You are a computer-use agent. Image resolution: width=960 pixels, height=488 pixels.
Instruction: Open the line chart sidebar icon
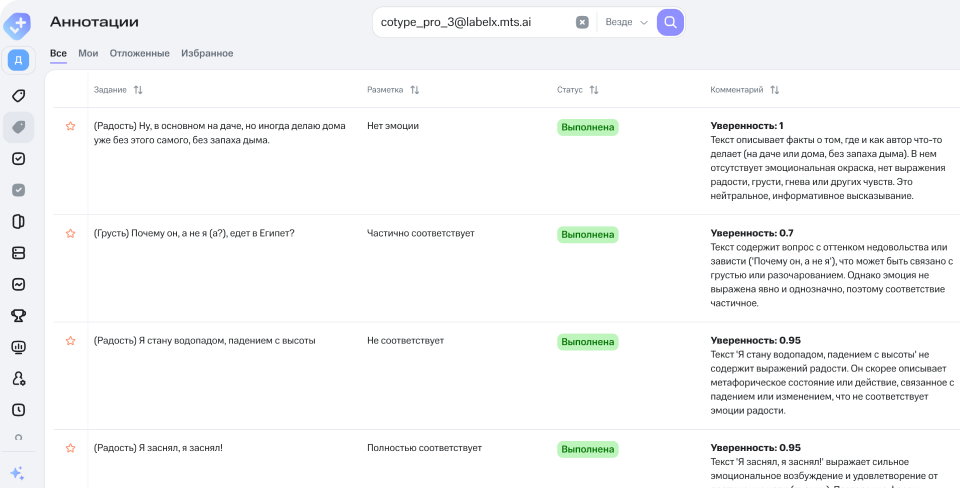click(x=18, y=284)
